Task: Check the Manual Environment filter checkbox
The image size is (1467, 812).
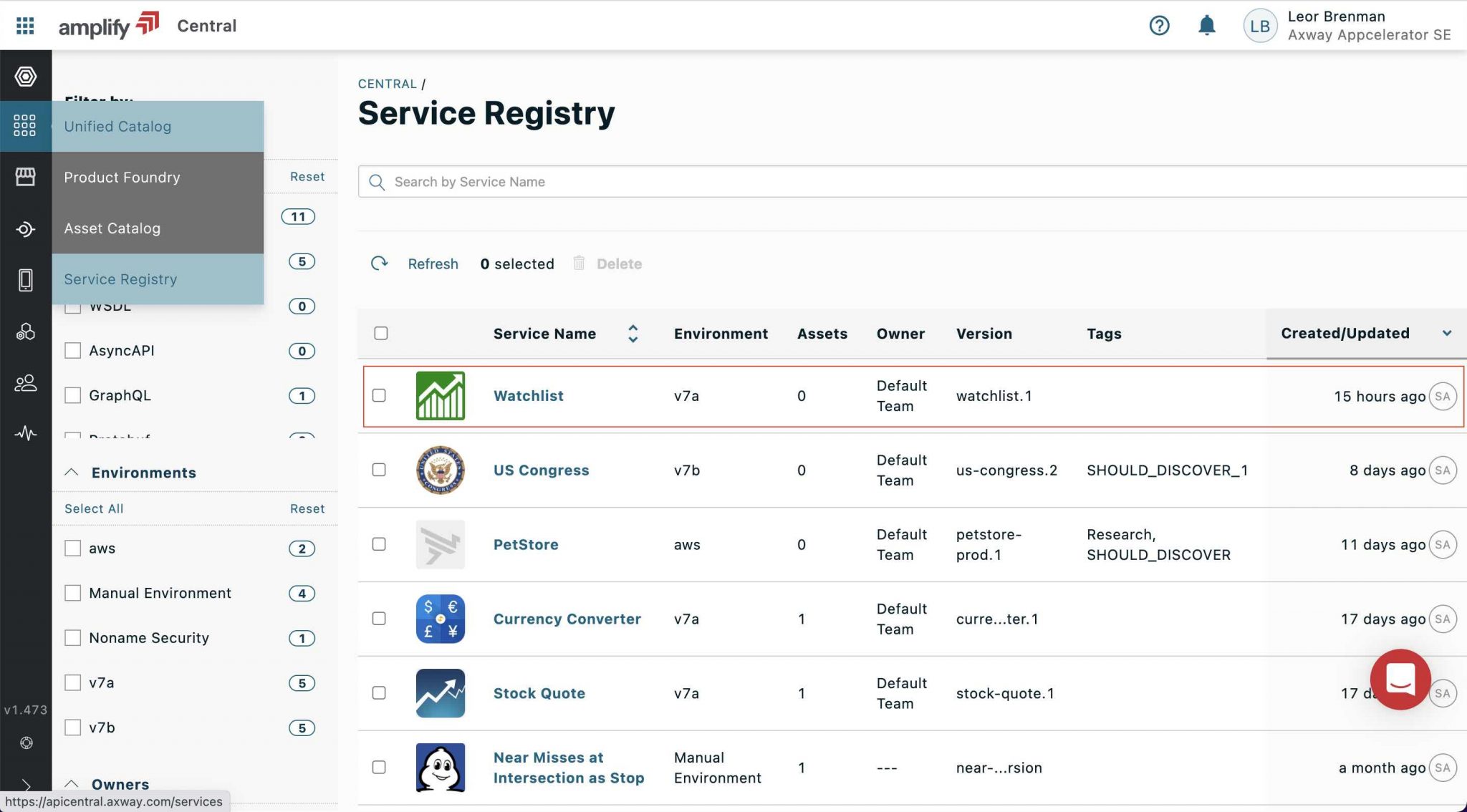Action: 72,593
